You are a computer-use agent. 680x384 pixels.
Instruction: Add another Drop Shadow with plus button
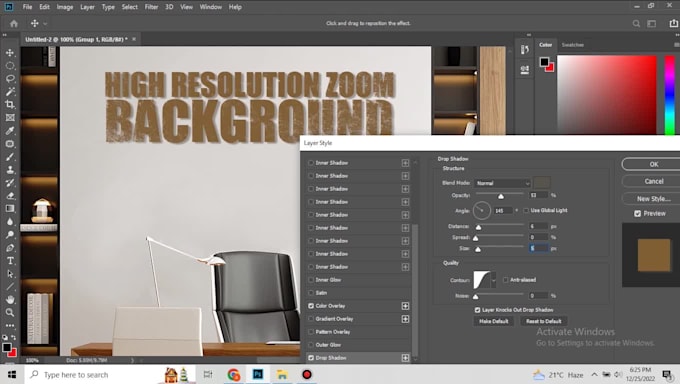click(x=405, y=358)
